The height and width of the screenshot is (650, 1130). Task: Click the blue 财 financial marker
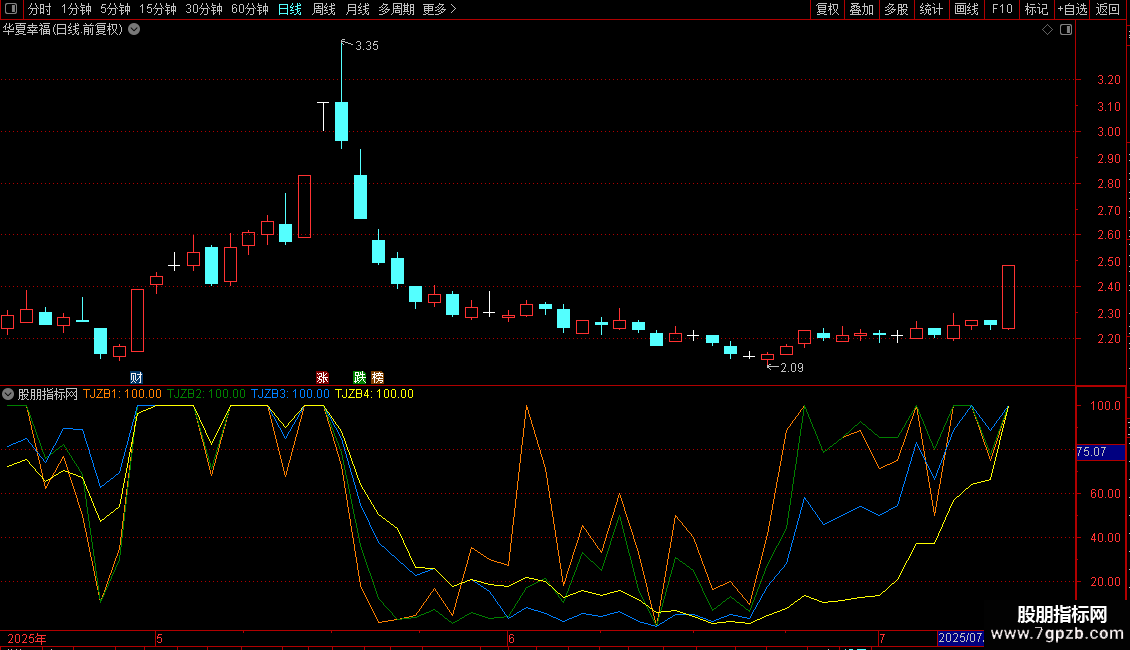pos(137,378)
